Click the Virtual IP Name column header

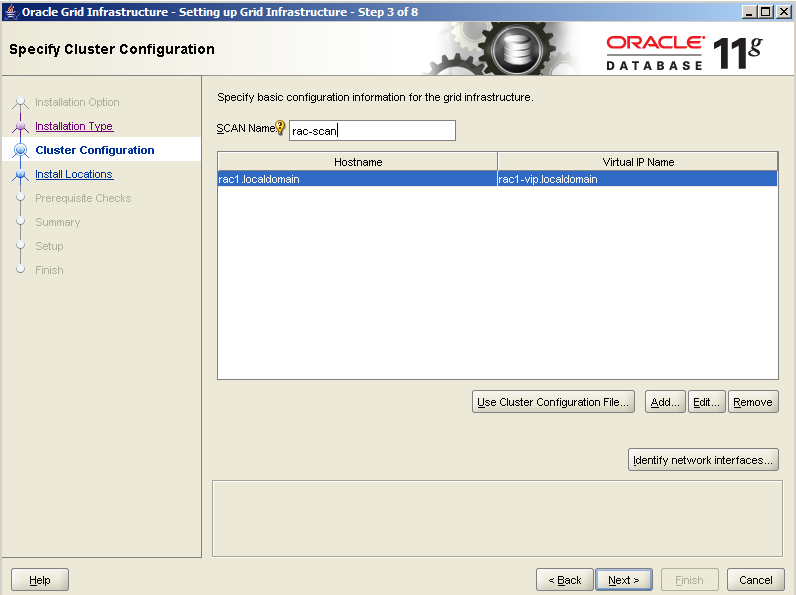pos(638,161)
